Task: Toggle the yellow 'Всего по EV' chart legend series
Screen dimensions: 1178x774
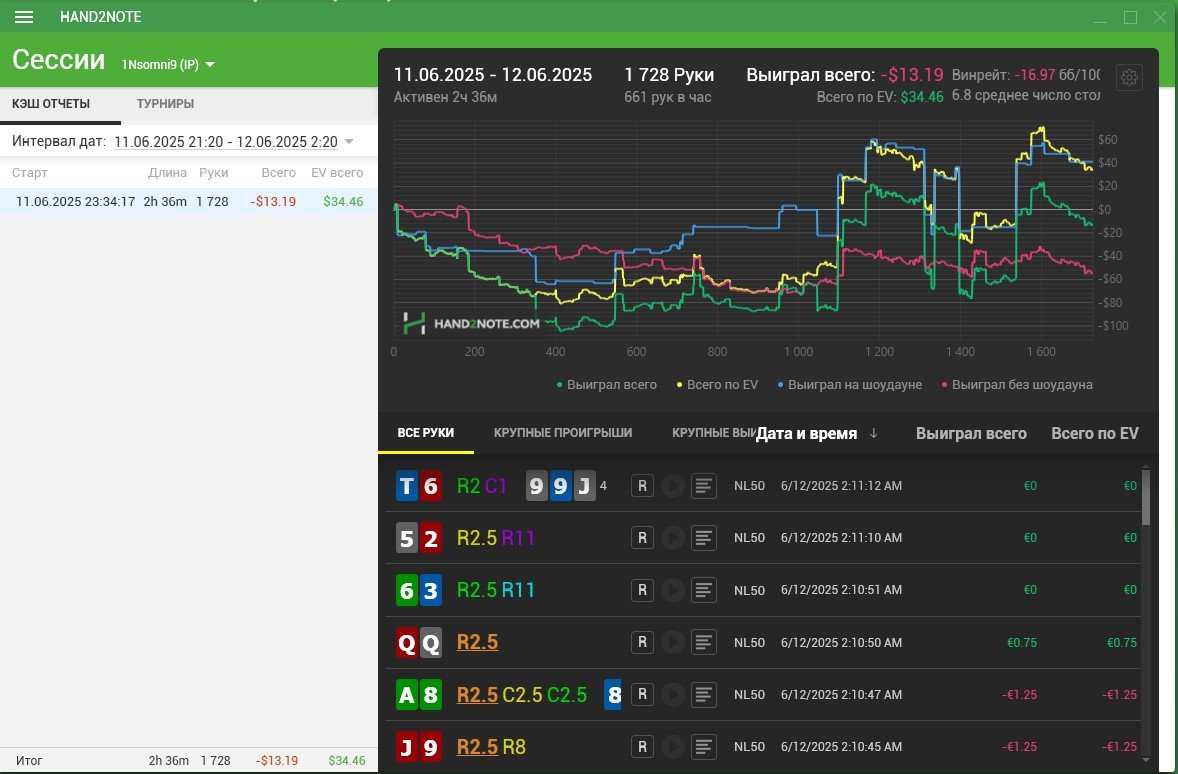Action: coord(717,385)
